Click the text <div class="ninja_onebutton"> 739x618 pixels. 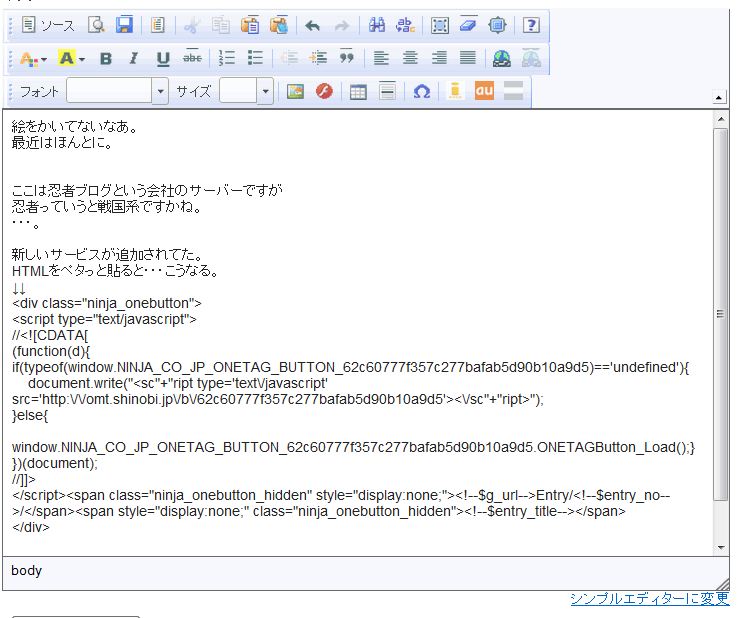[107, 303]
